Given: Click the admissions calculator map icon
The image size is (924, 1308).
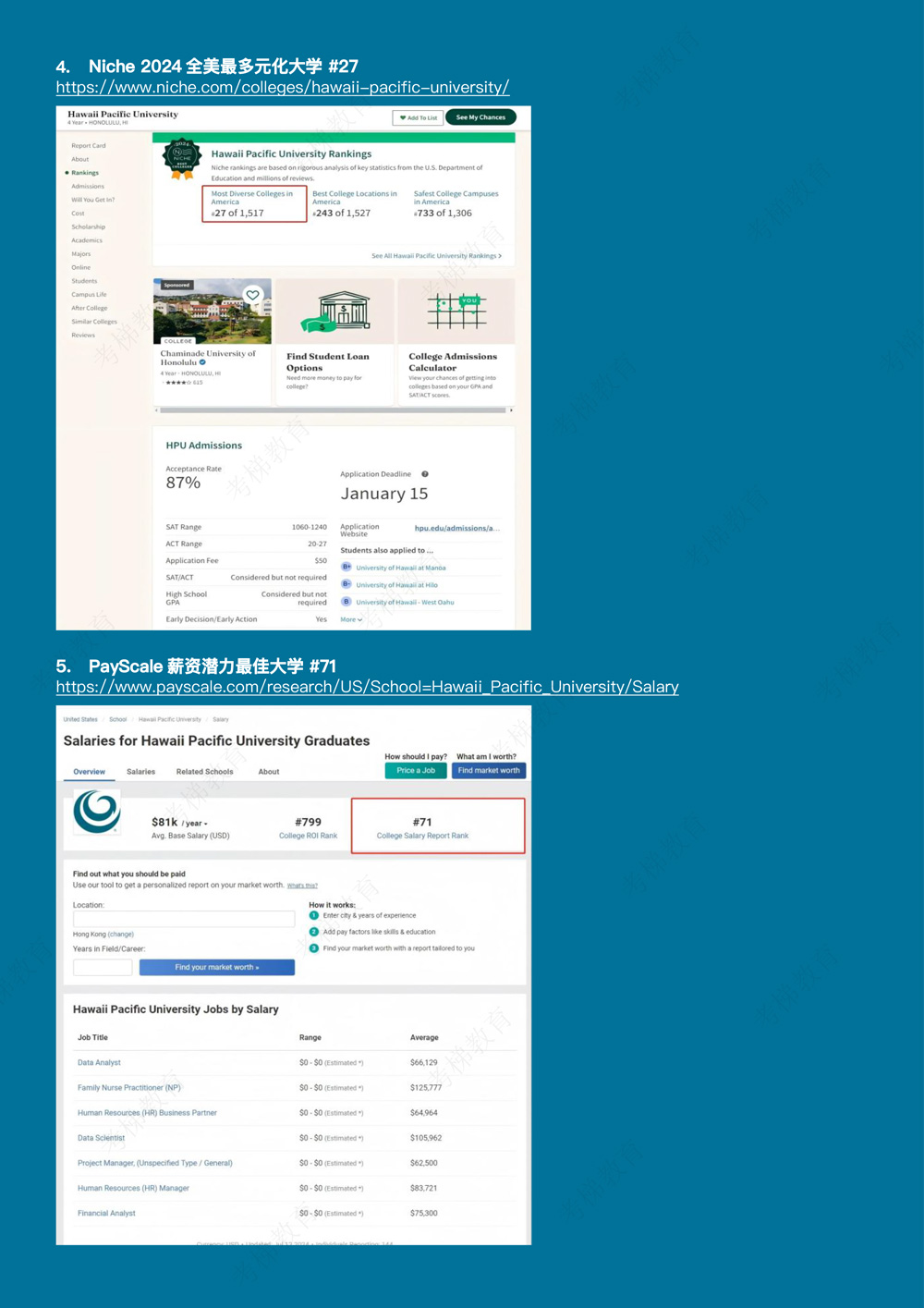Looking at the screenshot, I should tap(456, 311).
